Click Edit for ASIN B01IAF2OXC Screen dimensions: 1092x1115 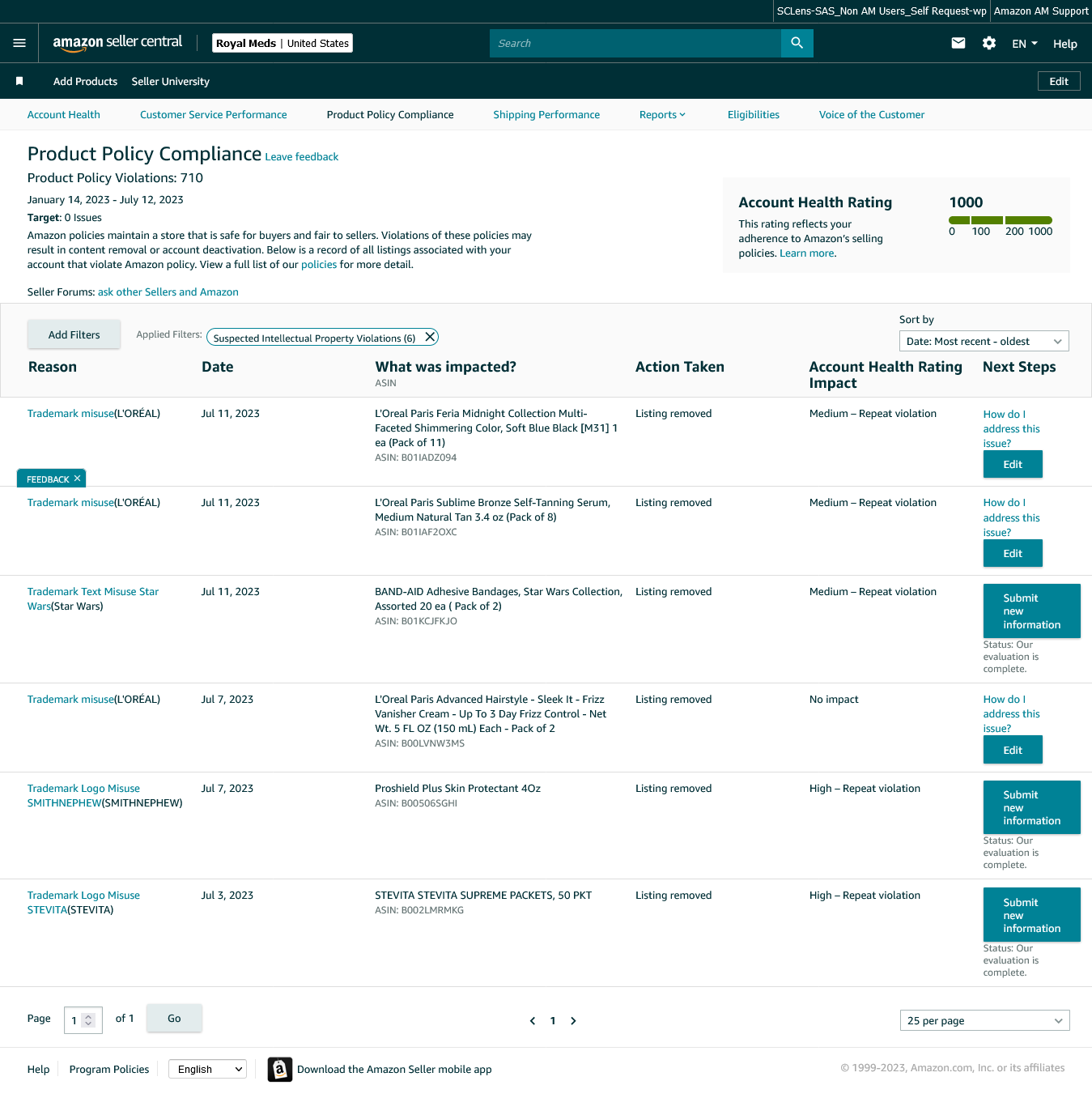(1013, 553)
